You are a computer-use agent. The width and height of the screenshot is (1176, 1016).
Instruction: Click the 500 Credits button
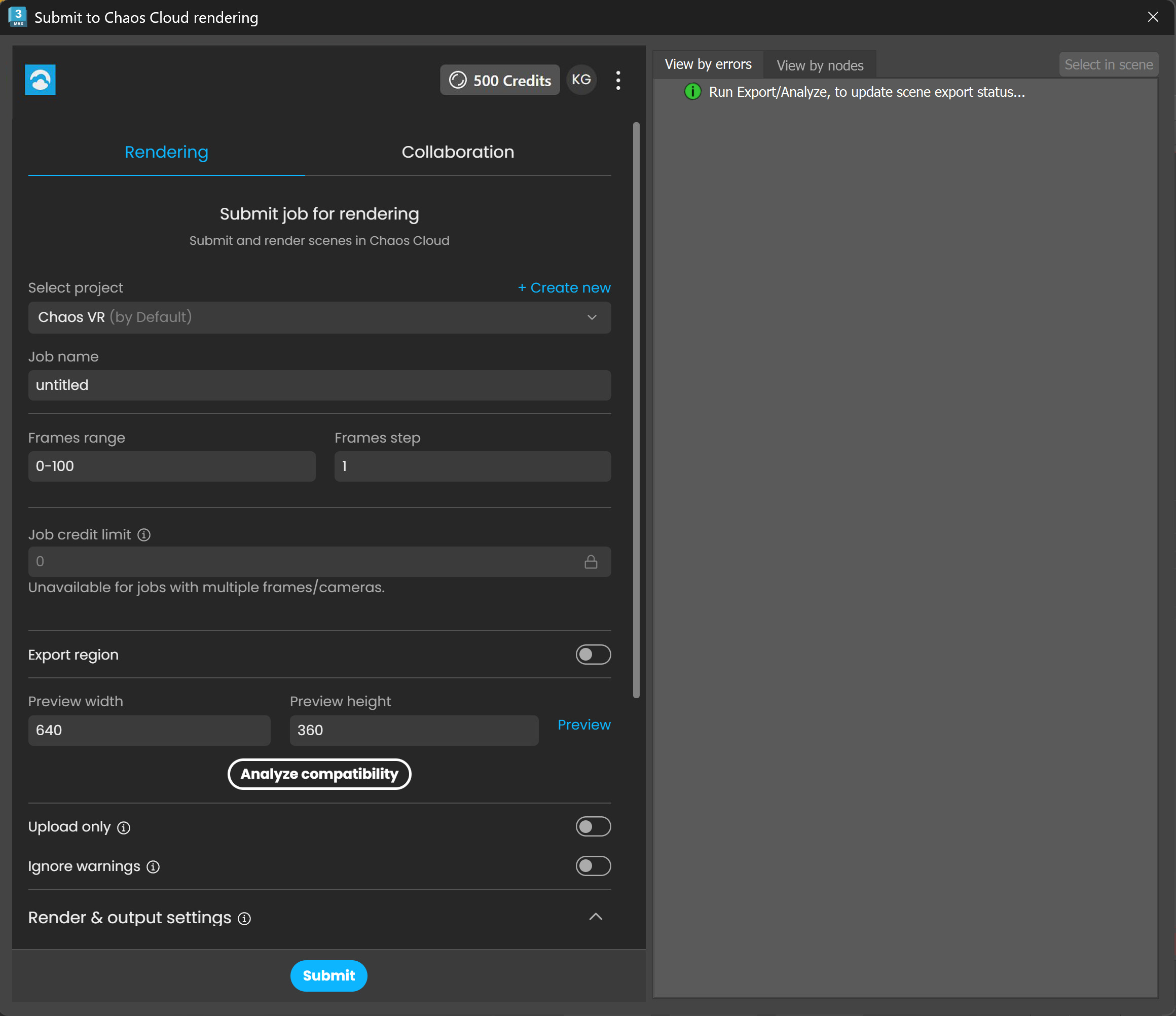coord(499,80)
